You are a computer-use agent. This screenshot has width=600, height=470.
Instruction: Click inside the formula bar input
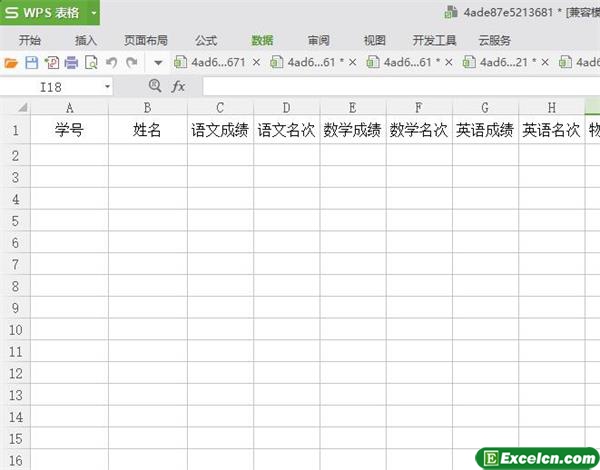click(401, 86)
